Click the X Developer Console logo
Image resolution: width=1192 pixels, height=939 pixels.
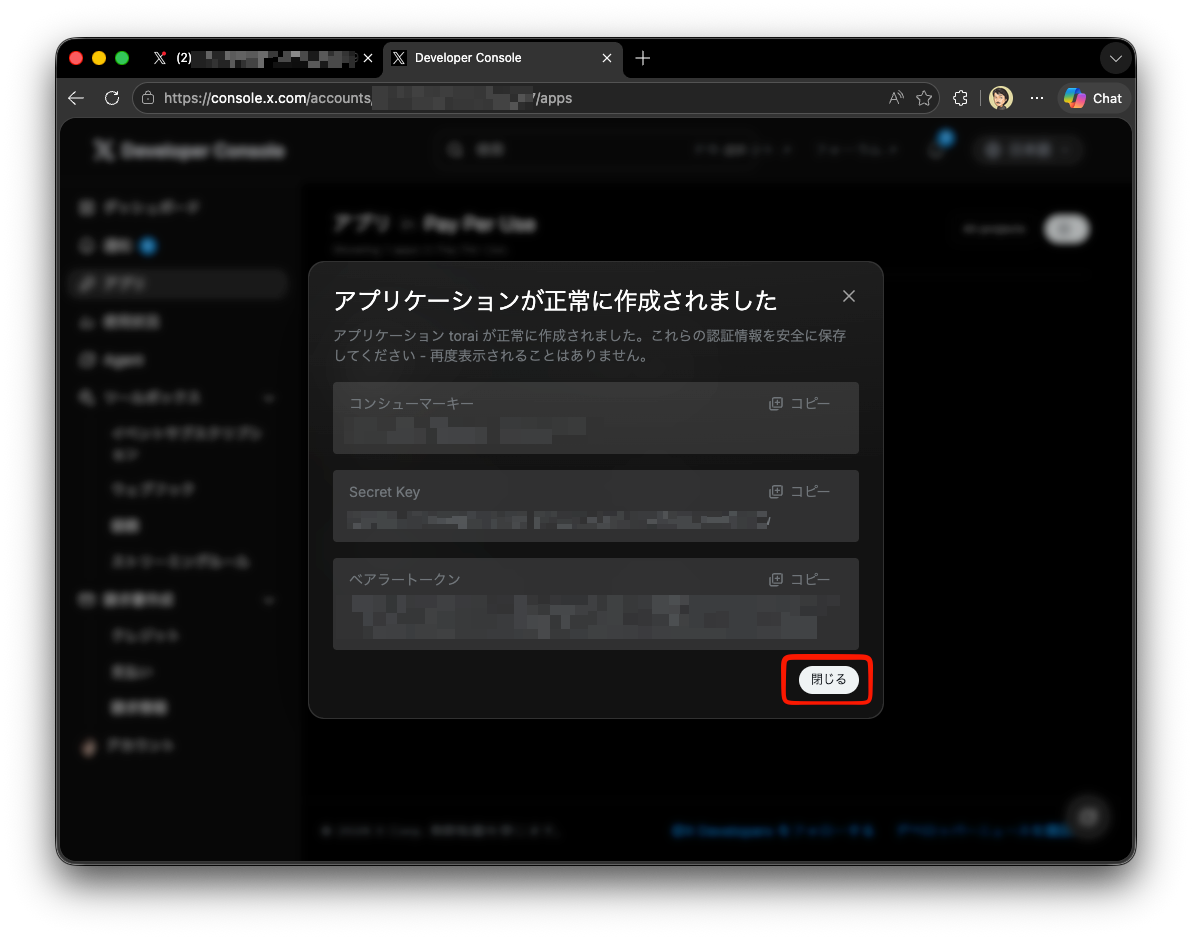[x=189, y=151]
